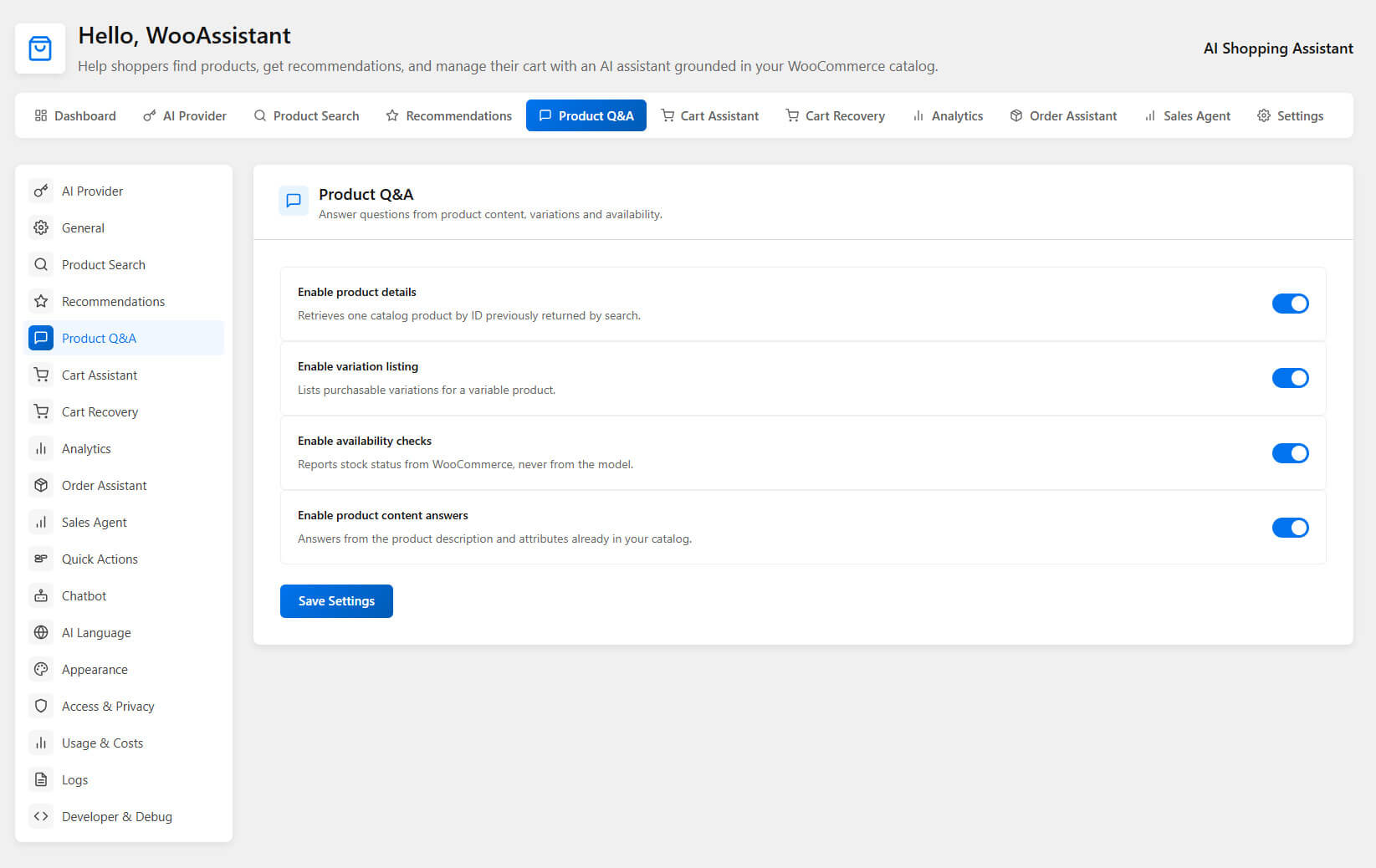Click the Quick Actions icon in sidebar

(x=41, y=559)
